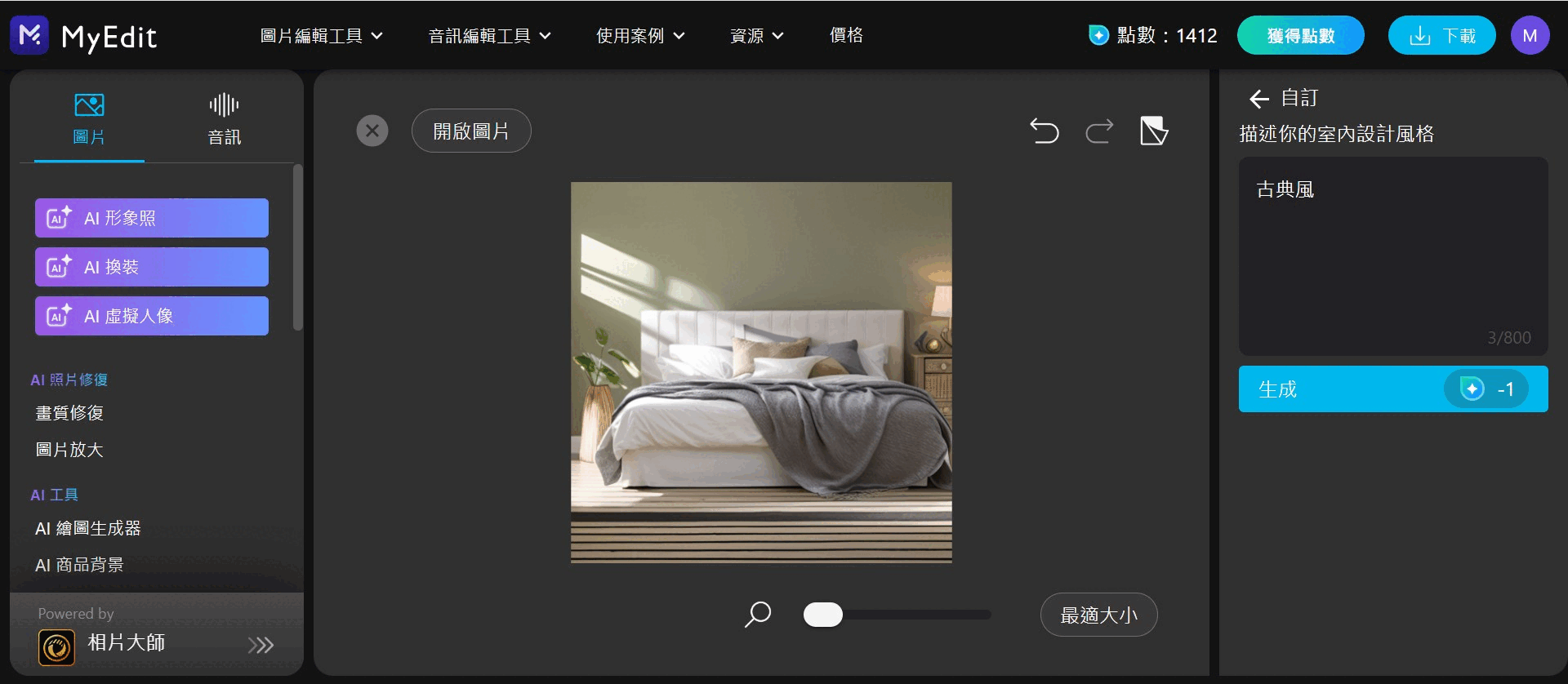1568x684 pixels.
Task: Click the 開啟圖片 button
Action: click(x=471, y=131)
